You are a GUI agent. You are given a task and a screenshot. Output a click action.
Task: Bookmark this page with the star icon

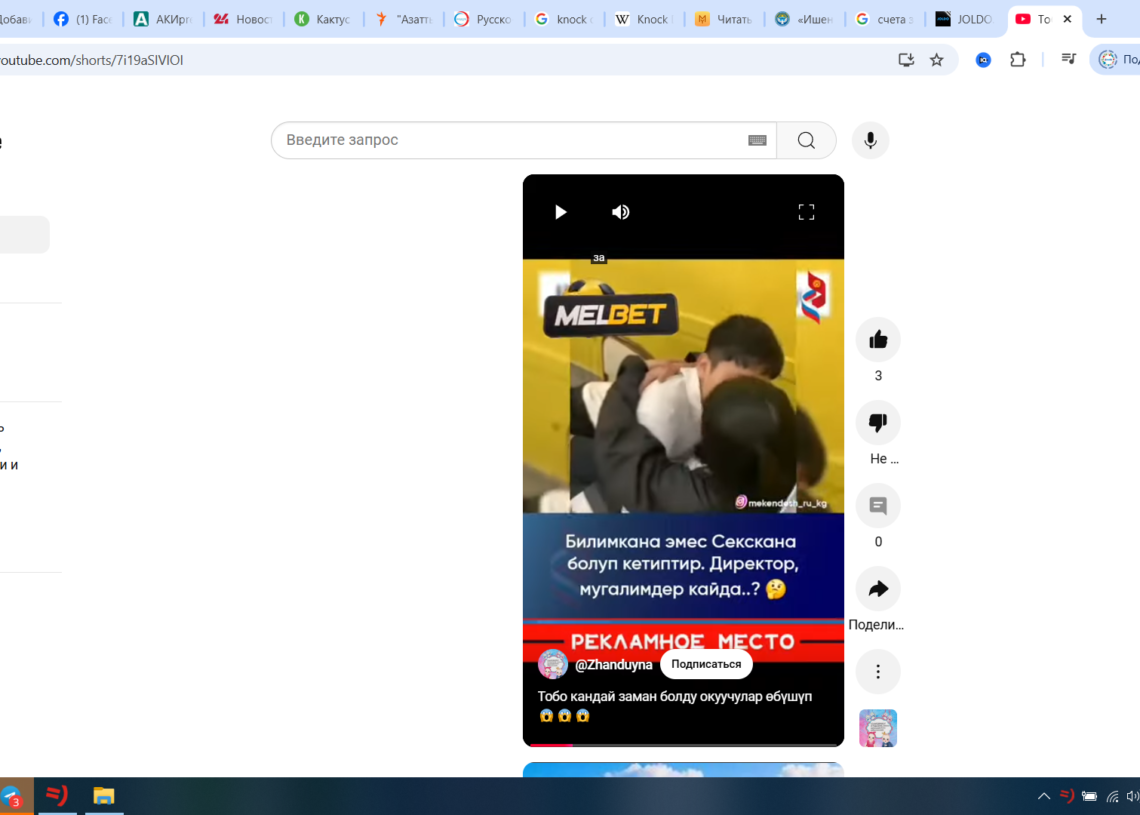point(936,60)
